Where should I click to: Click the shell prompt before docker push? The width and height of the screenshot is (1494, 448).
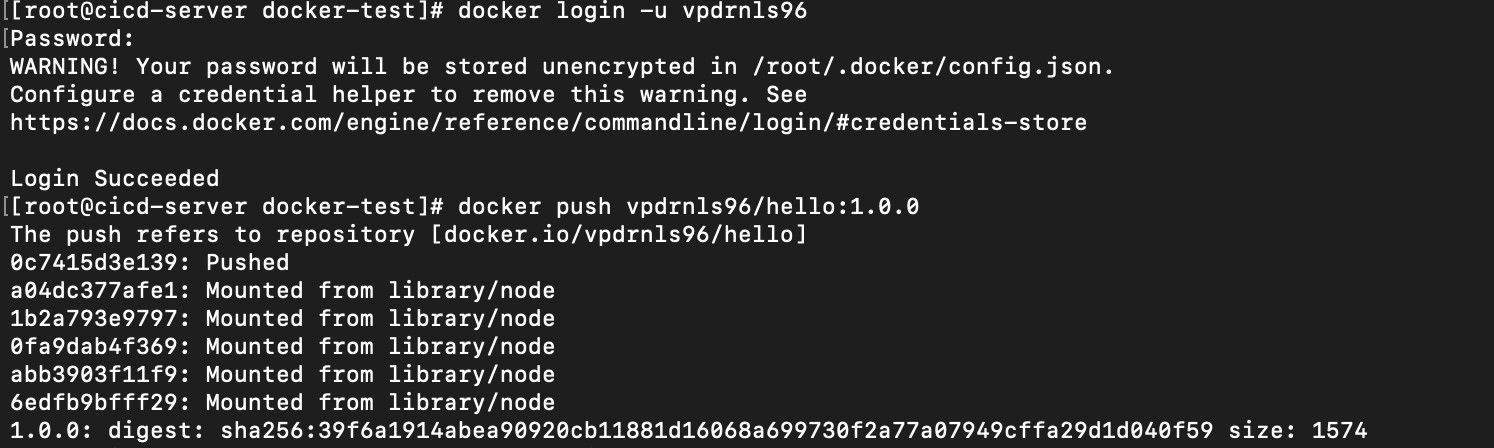click(227, 207)
